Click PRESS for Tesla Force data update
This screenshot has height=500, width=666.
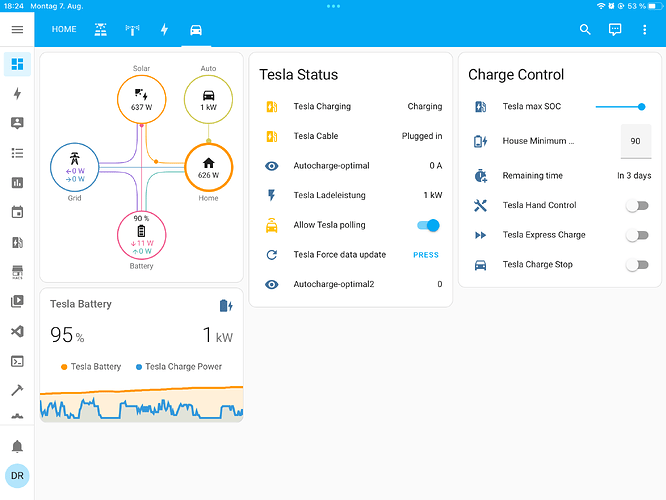pos(426,255)
